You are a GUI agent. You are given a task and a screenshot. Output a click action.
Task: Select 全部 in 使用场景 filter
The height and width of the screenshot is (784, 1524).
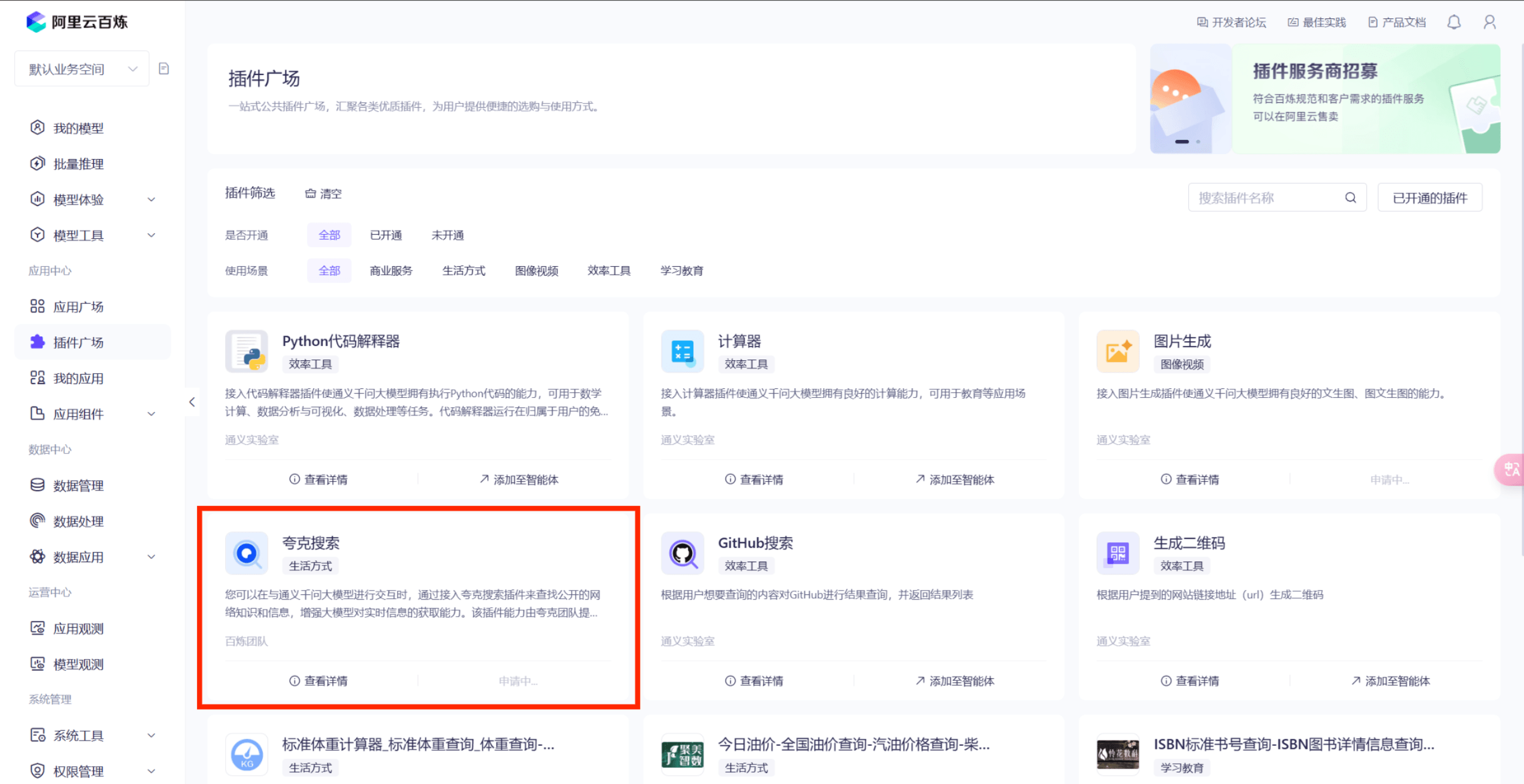329,271
